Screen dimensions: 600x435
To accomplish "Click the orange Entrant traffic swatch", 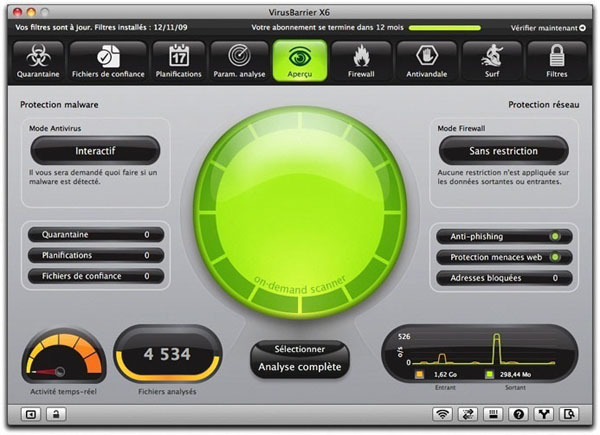I will click(420, 374).
